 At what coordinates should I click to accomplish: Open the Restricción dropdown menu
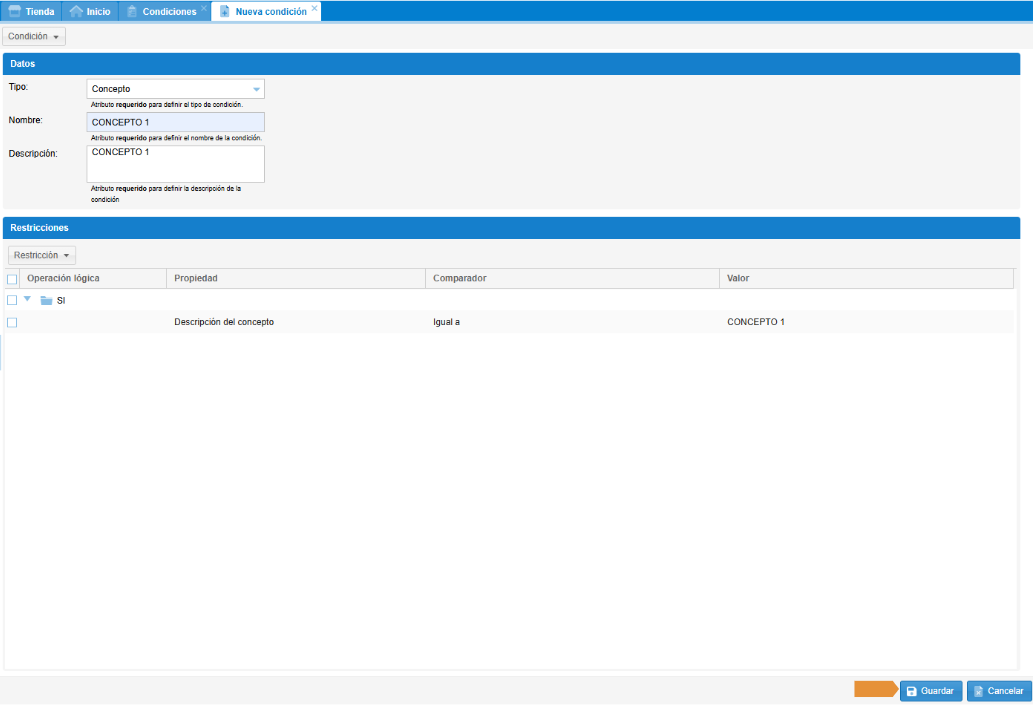42,255
